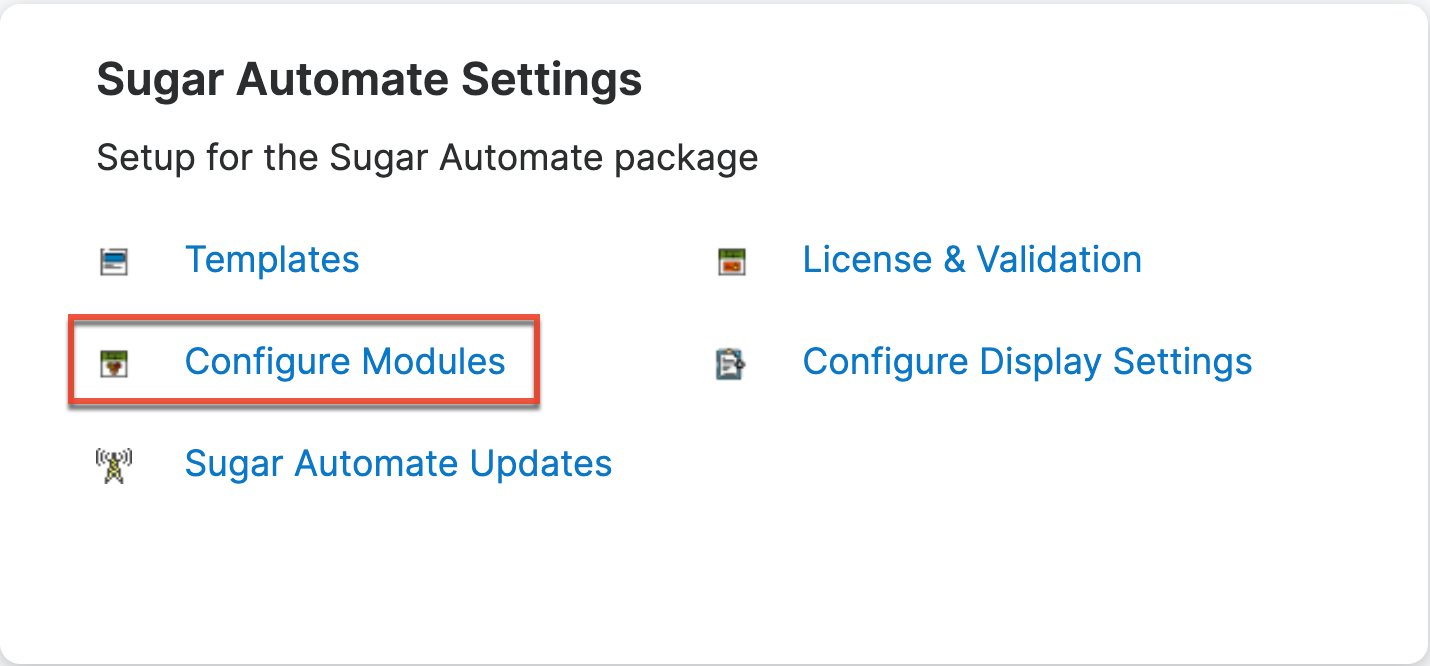Open Configure Display Settings

pos(1027,362)
